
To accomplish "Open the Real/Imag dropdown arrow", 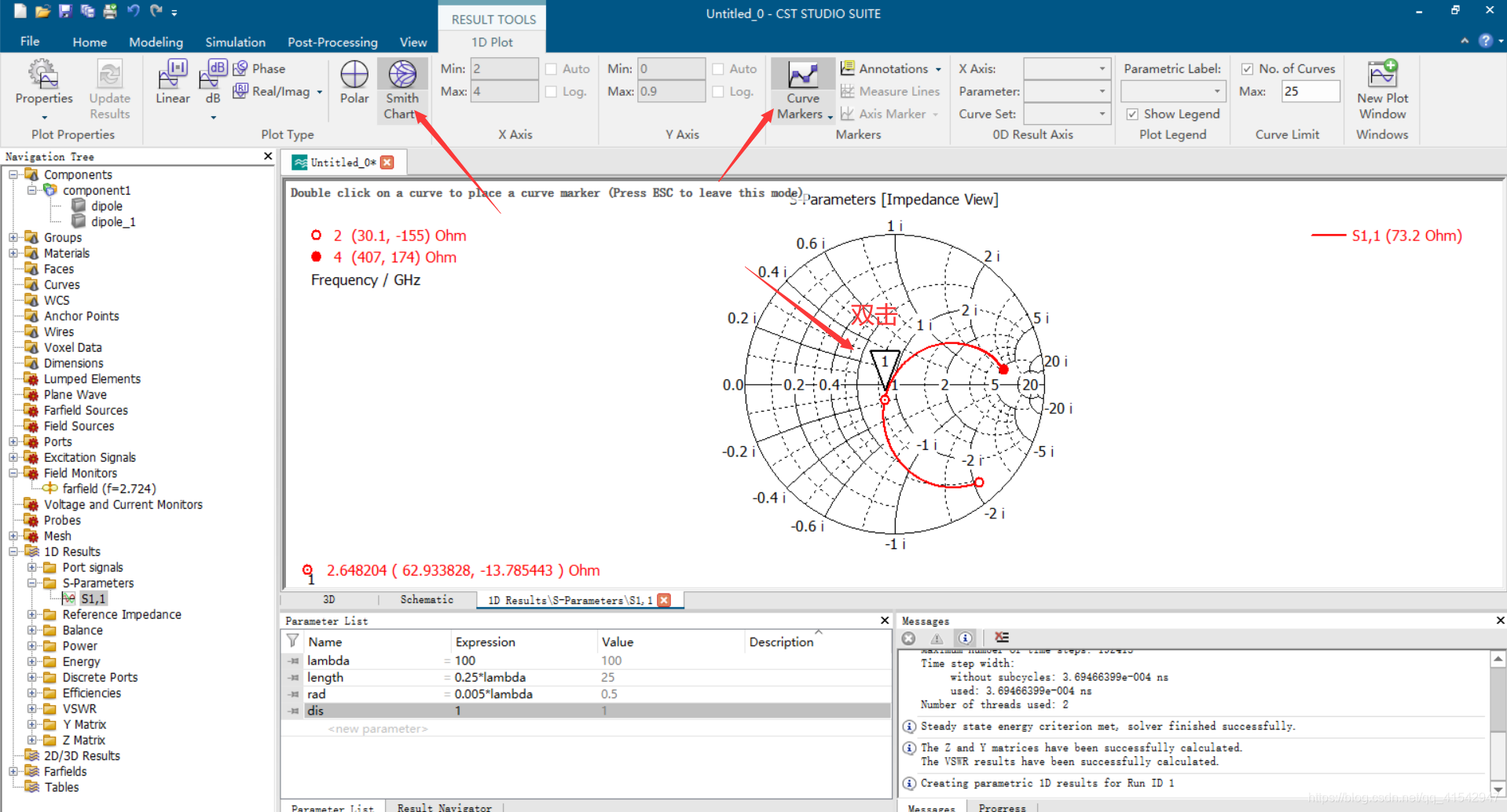I will (320, 92).
